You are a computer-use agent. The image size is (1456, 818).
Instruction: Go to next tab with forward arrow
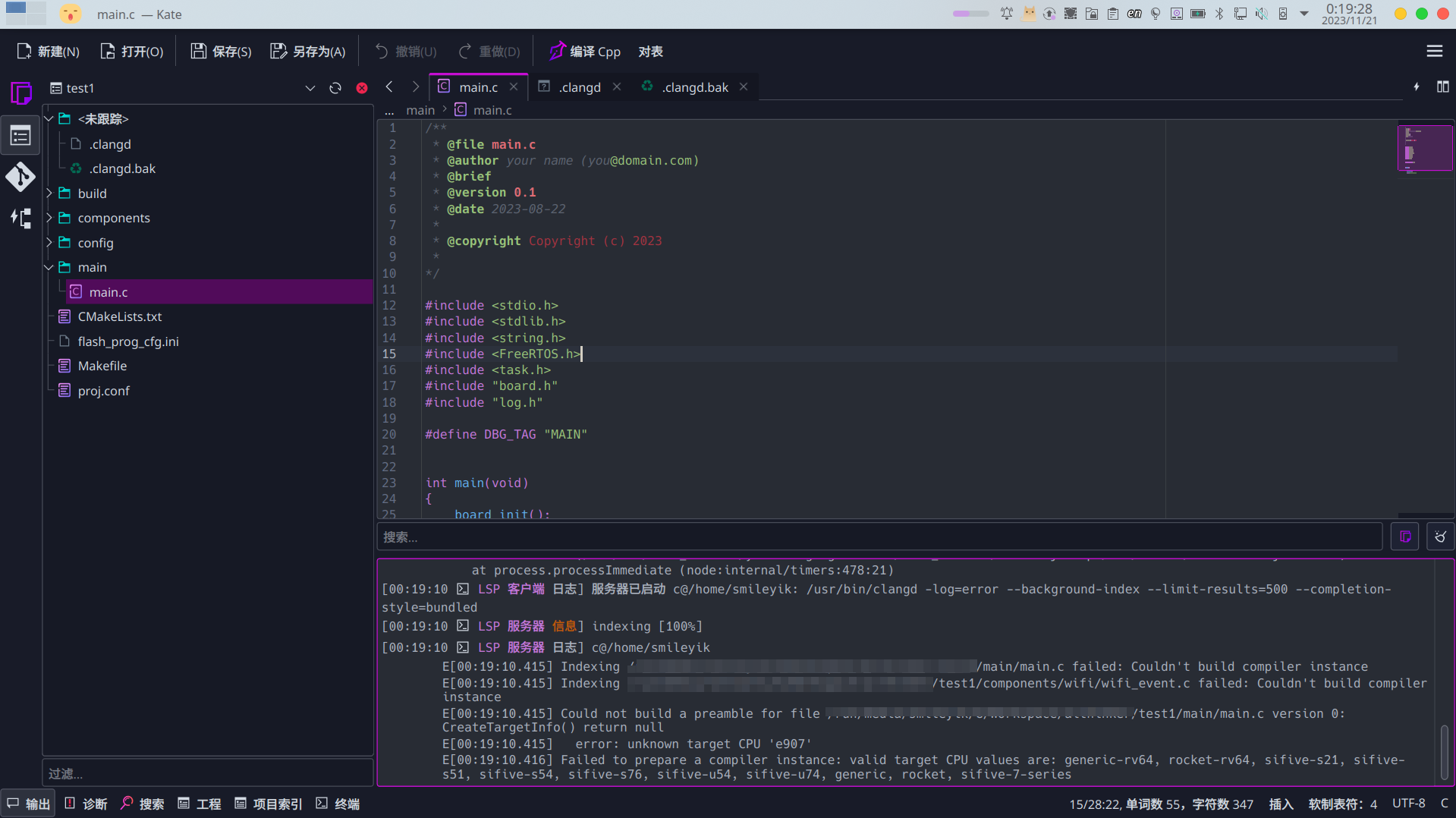(x=415, y=87)
